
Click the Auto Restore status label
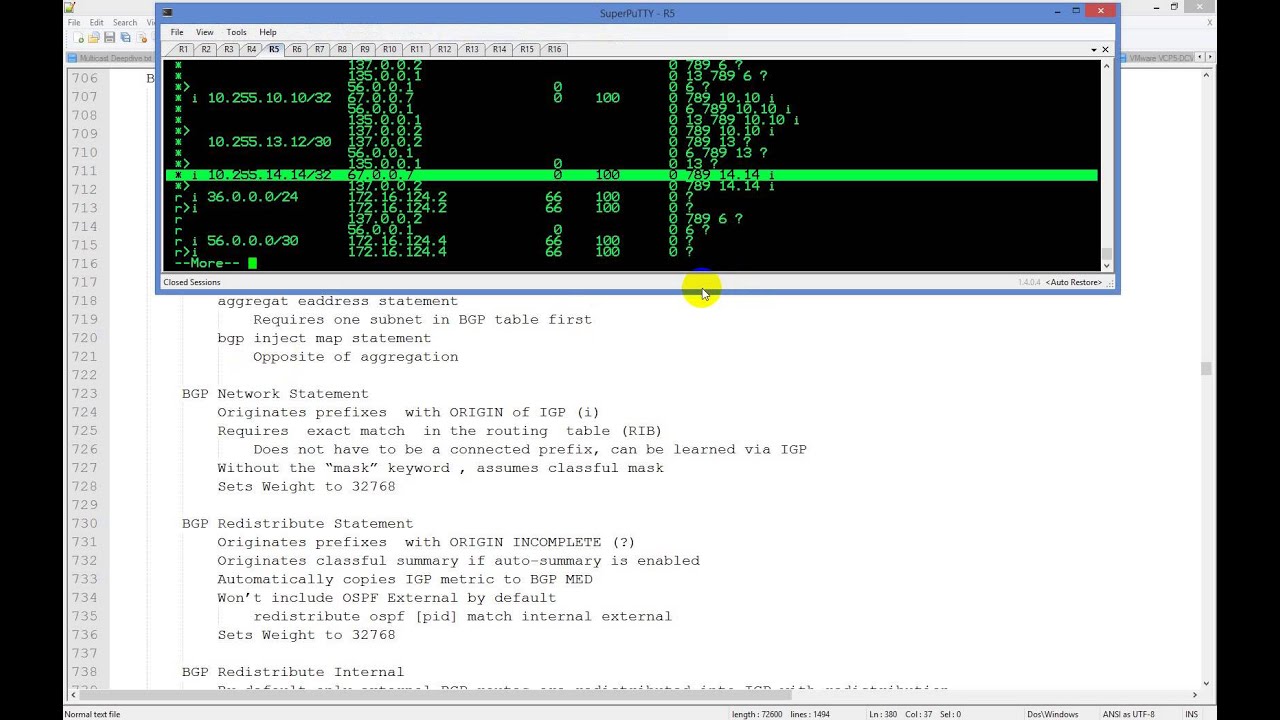click(1074, 282)
